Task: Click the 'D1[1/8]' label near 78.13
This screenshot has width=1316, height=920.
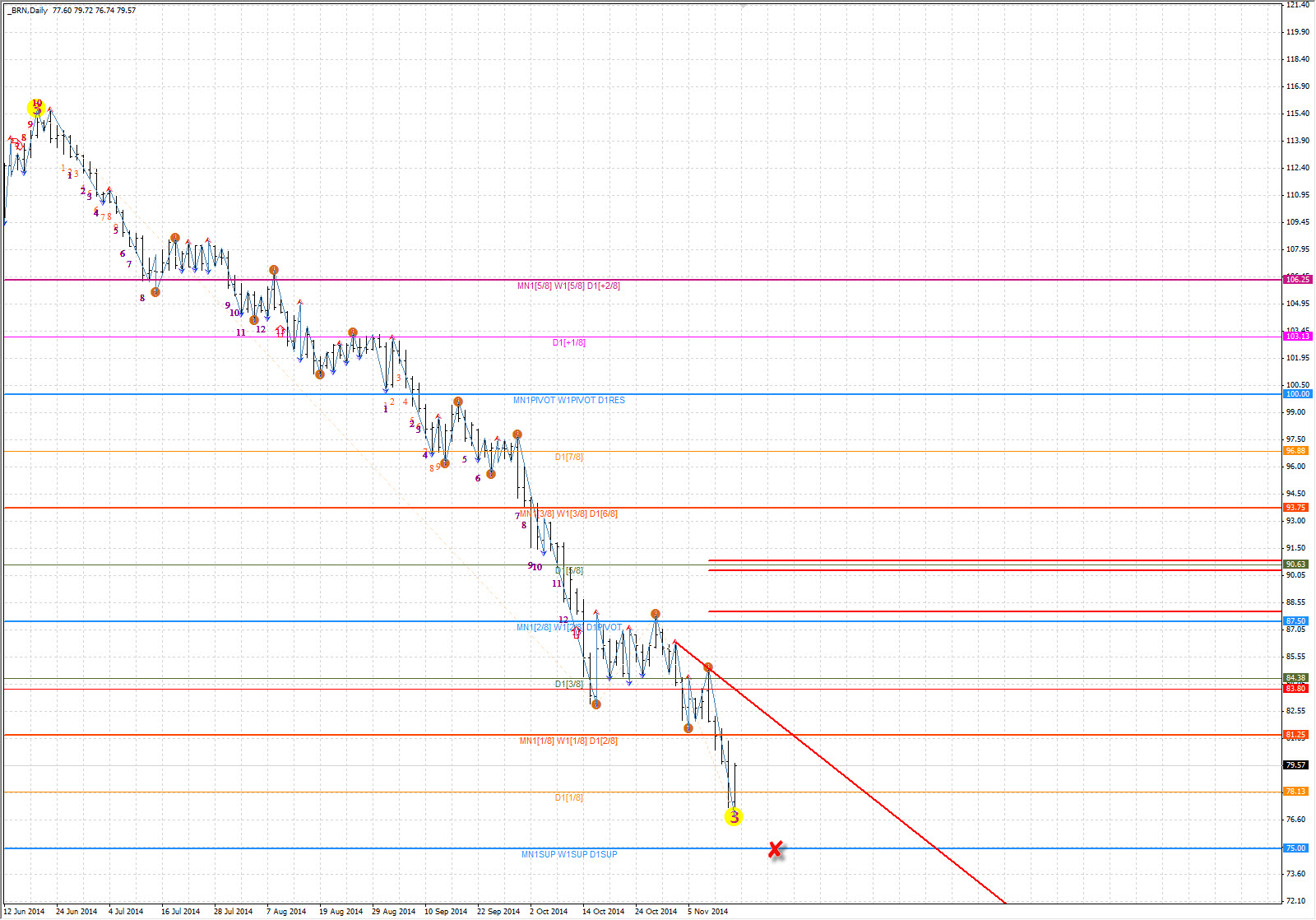Action: [x=568, y=798]
